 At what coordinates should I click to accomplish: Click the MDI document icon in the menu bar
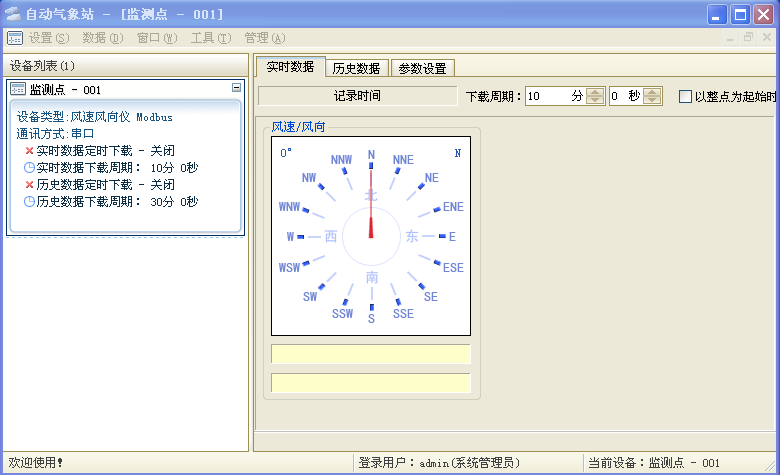coord(15,38)
